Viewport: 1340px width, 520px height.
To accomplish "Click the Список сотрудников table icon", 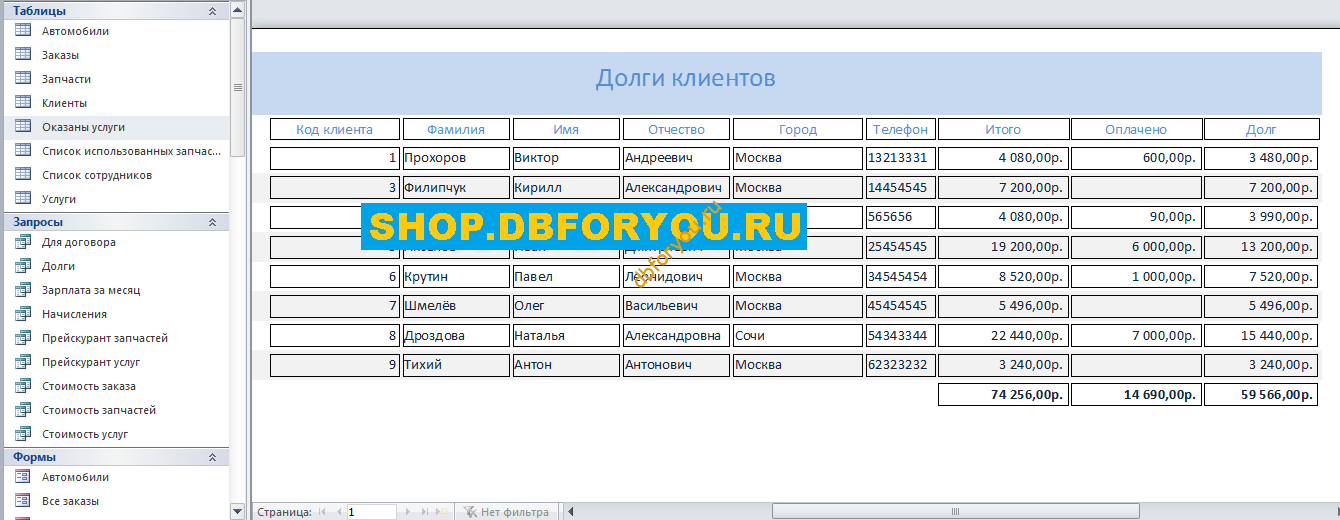I will pos(23,175).
